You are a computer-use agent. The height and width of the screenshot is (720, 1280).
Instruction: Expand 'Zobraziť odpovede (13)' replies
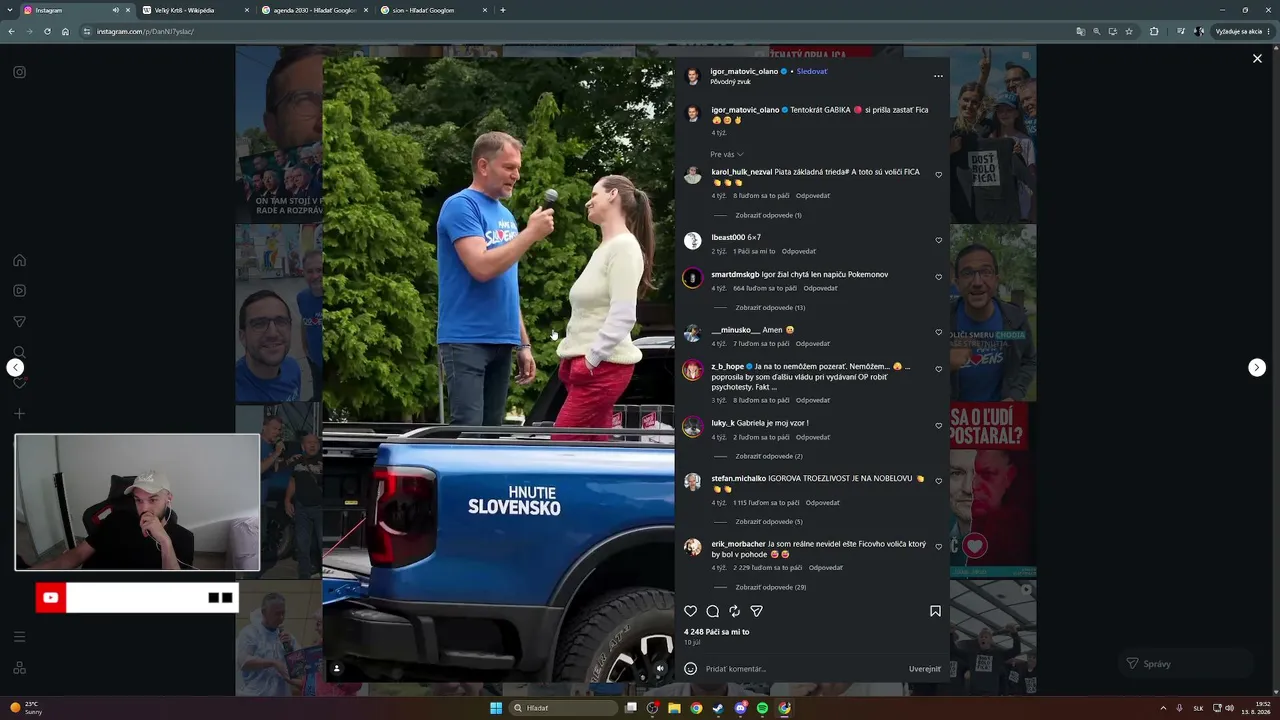coord(770,307)
